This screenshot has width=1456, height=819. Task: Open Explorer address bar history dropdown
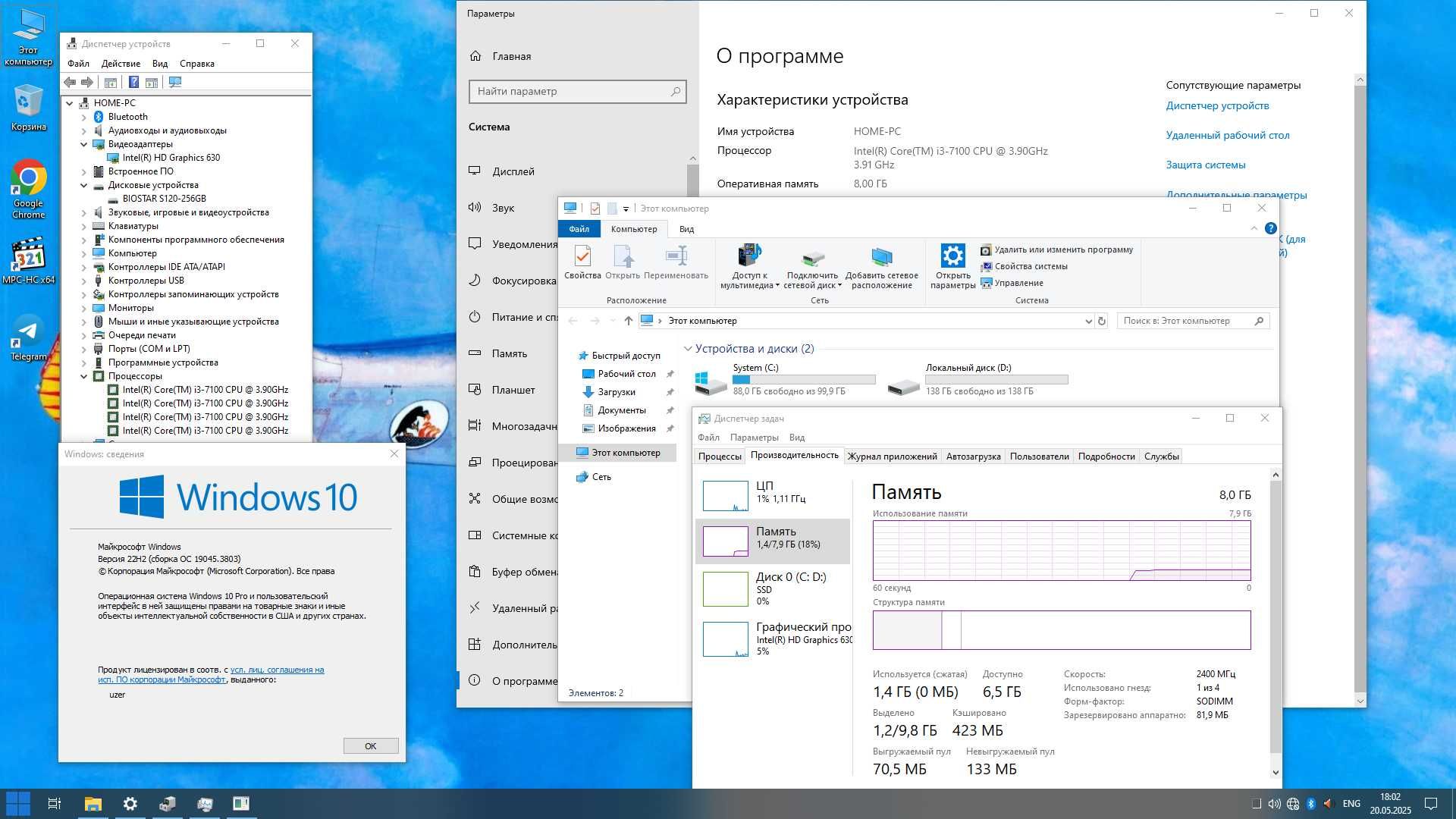(x=1088, y=321)
